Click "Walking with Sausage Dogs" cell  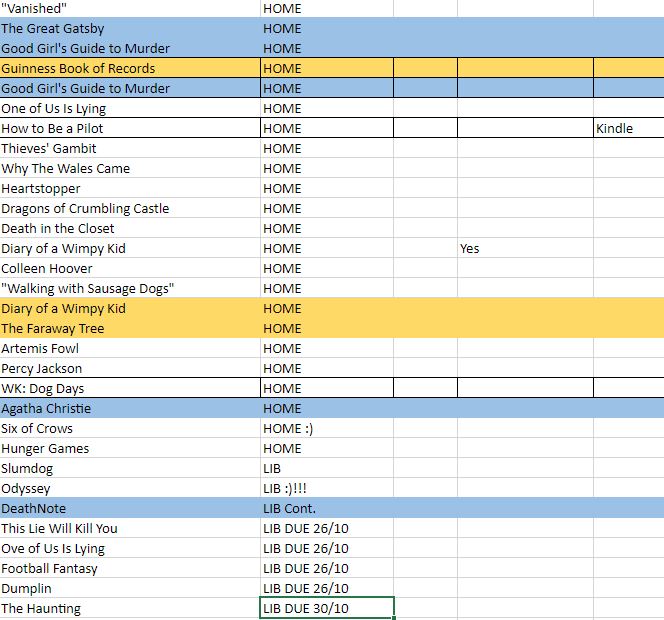coord(130,288)
